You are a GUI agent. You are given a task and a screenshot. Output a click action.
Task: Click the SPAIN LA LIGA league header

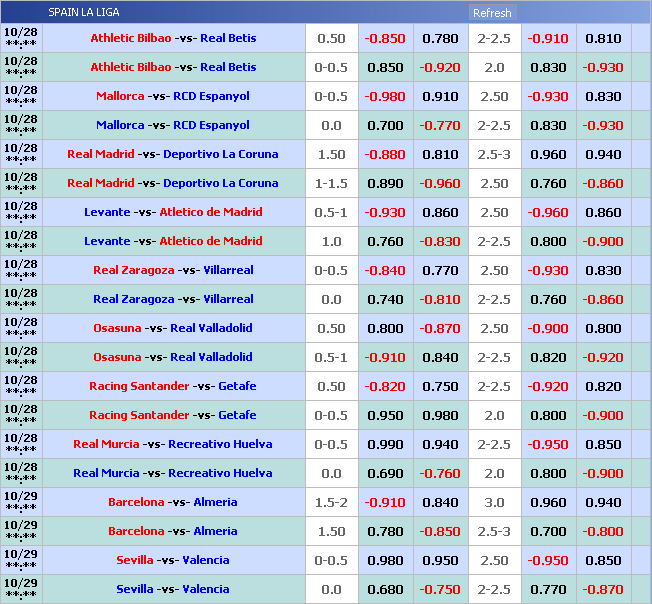pyautogui.click(x=83, y=13)
